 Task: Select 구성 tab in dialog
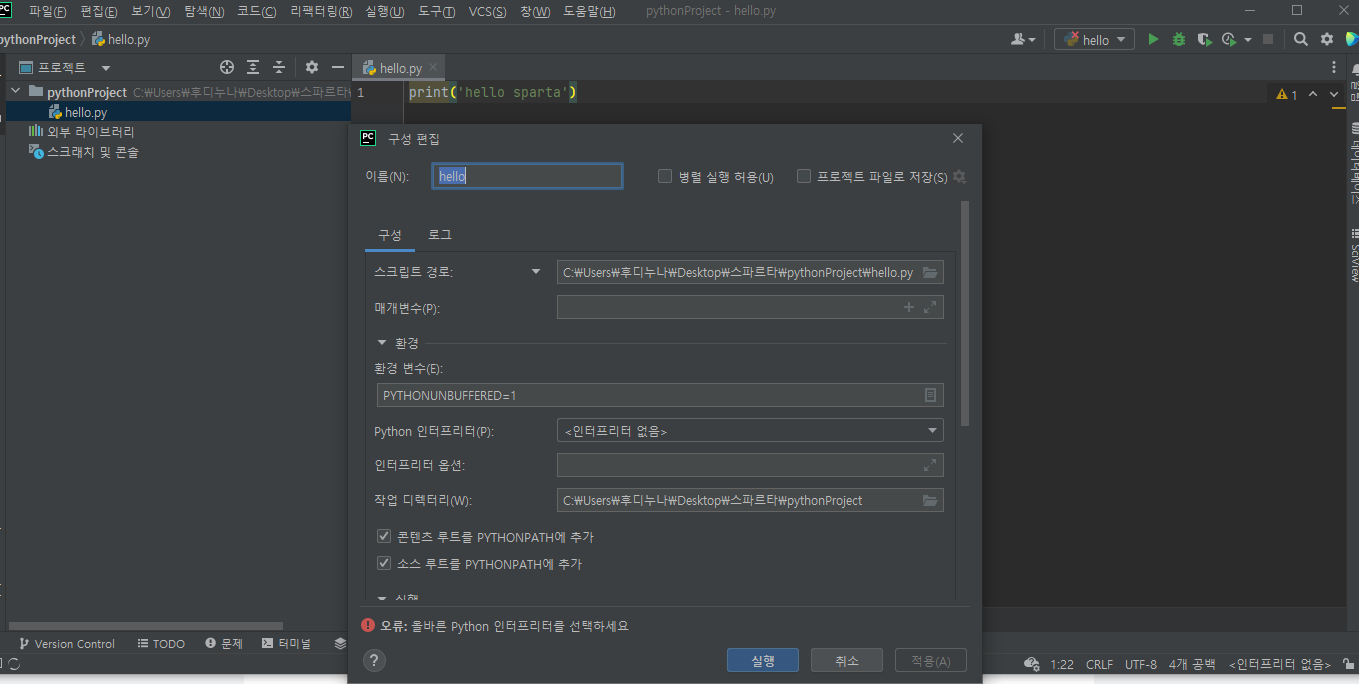pyautogui.click(x=389, y=235)
